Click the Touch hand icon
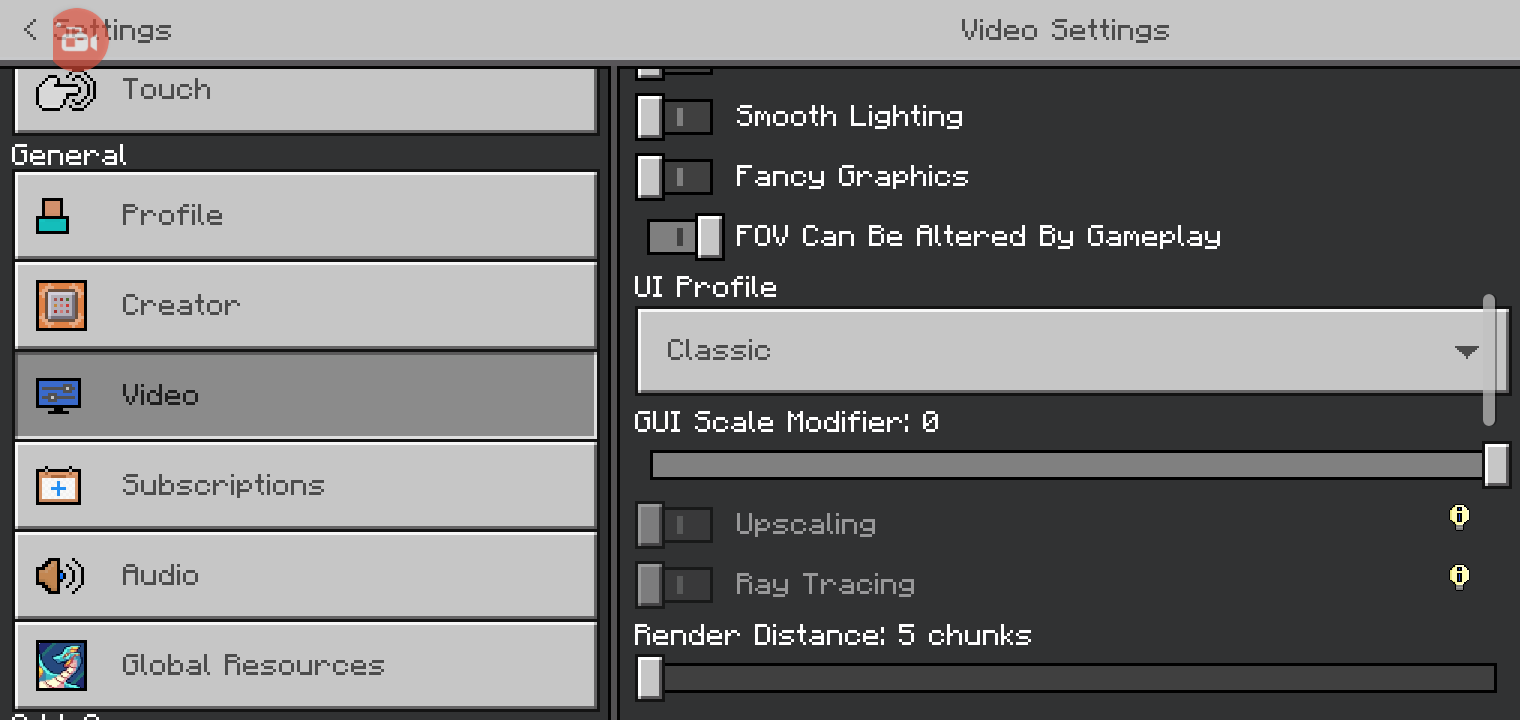The image size is (1520, 720). (x=65, y=91)
